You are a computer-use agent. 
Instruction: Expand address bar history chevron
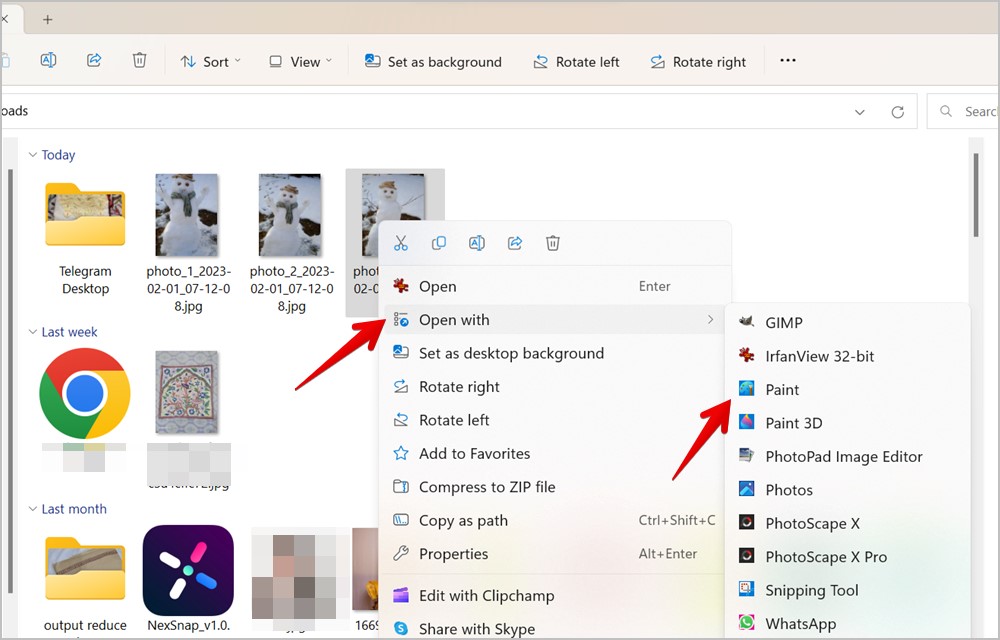coord(860,112)
